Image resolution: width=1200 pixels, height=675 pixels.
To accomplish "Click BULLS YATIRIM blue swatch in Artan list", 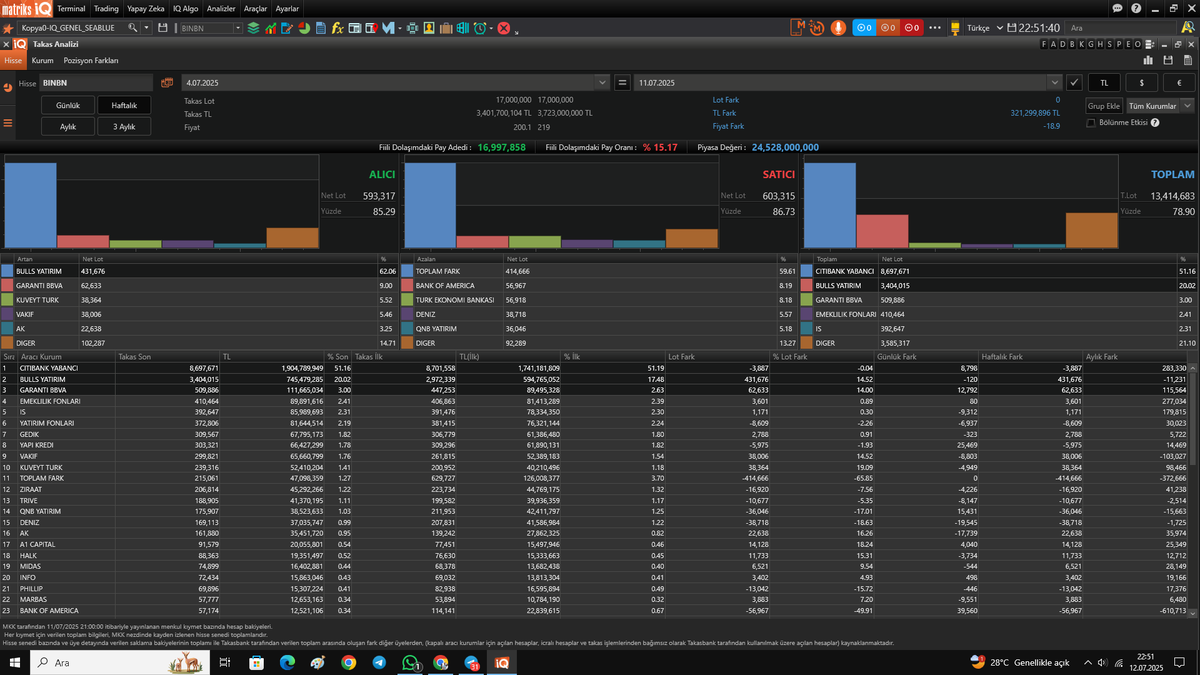I will pyautogui.click(x=7, y=271).
